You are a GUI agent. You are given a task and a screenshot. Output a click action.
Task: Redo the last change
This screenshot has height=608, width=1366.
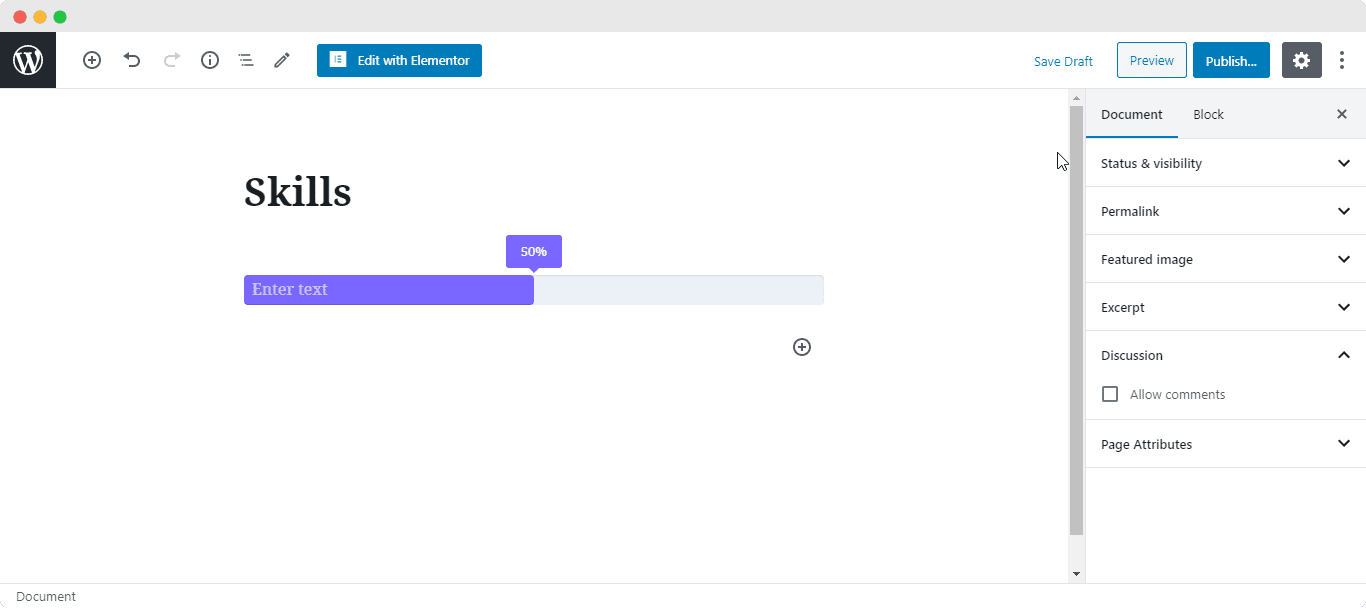pos(170,60)
